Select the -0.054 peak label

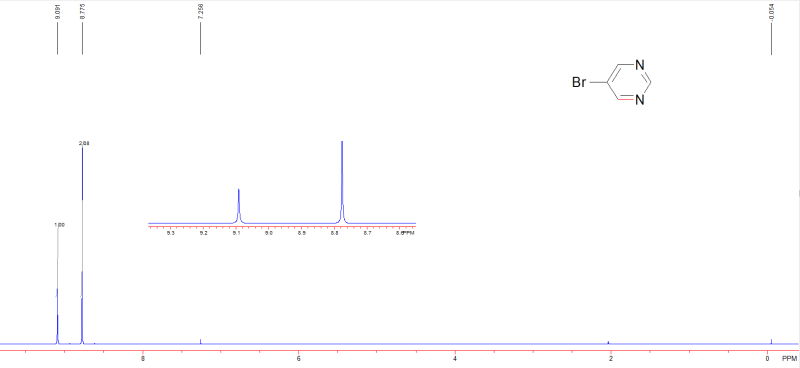771,12
